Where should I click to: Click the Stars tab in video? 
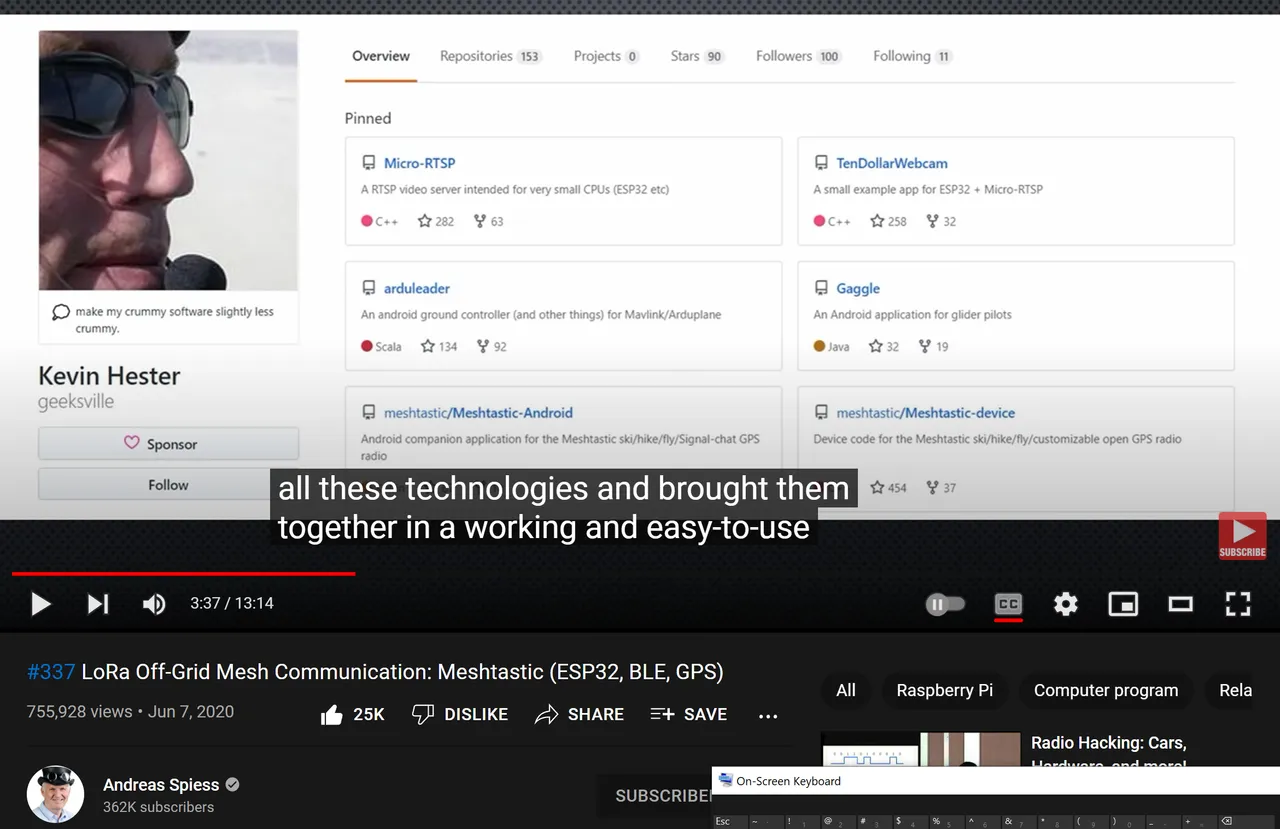pyautogui.click(x=697, y=56)
